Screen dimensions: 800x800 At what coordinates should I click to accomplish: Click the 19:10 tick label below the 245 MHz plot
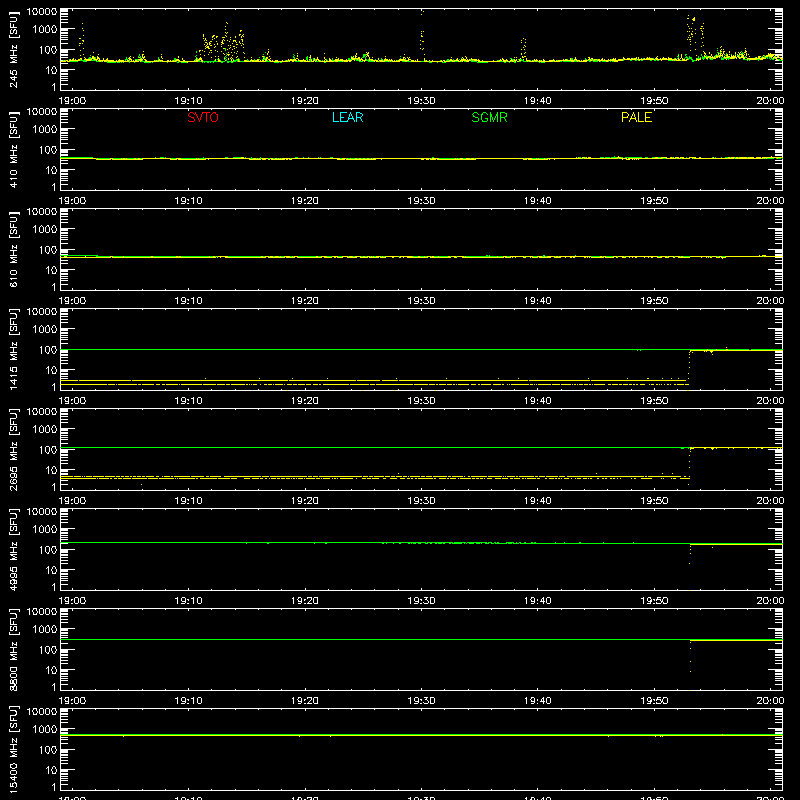click(188, 101)
